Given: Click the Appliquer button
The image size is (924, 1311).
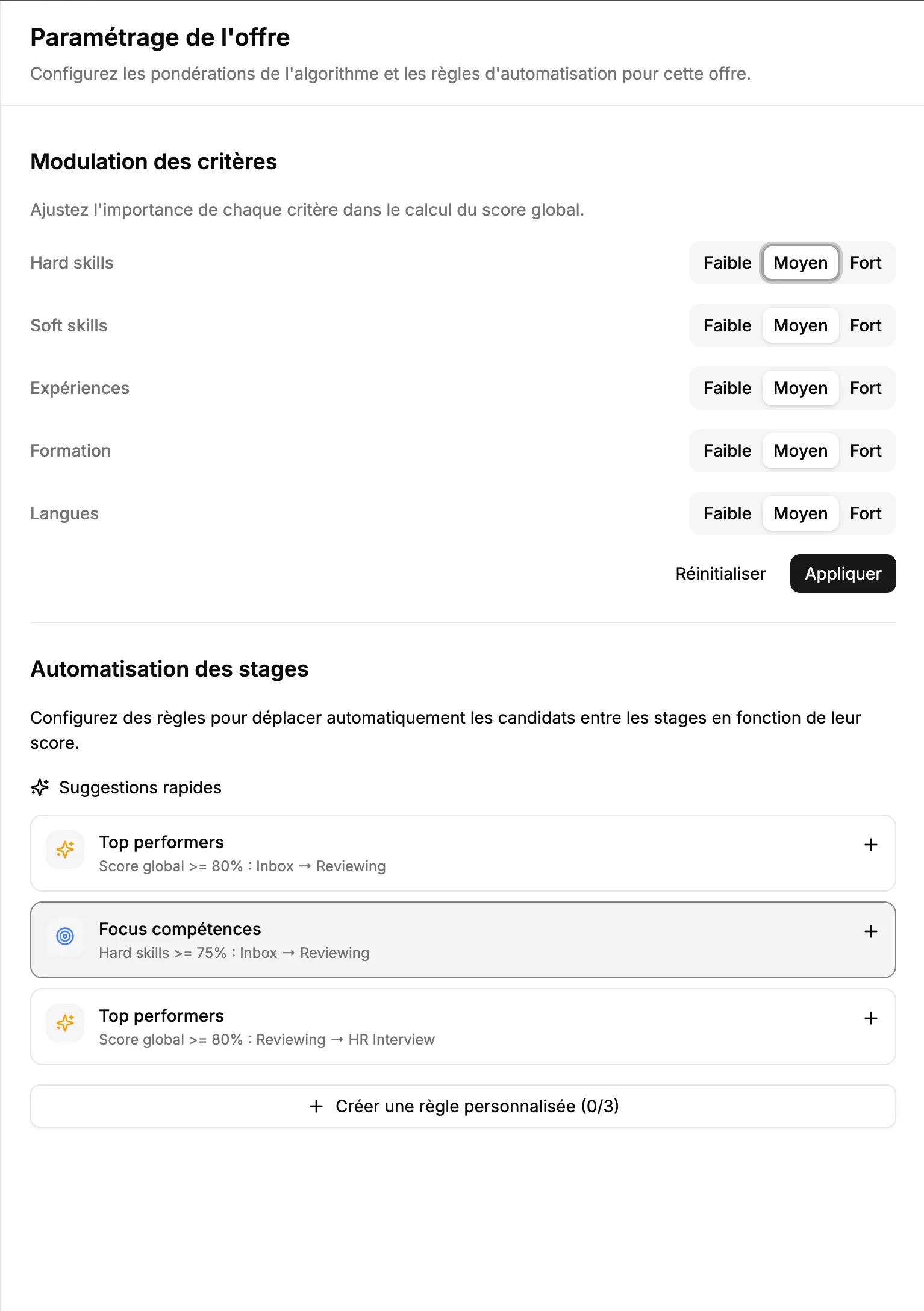Looking at the screenshot, I should (843, 574).
